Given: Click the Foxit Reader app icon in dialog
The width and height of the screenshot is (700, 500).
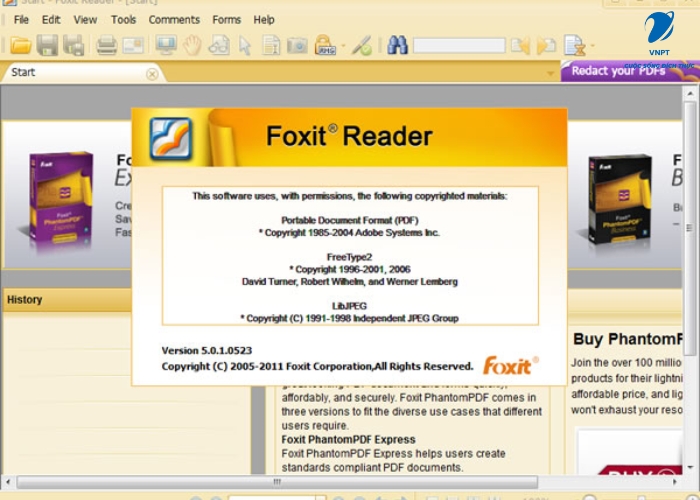Looking at the screenshot, I should (x=171, y=139).
